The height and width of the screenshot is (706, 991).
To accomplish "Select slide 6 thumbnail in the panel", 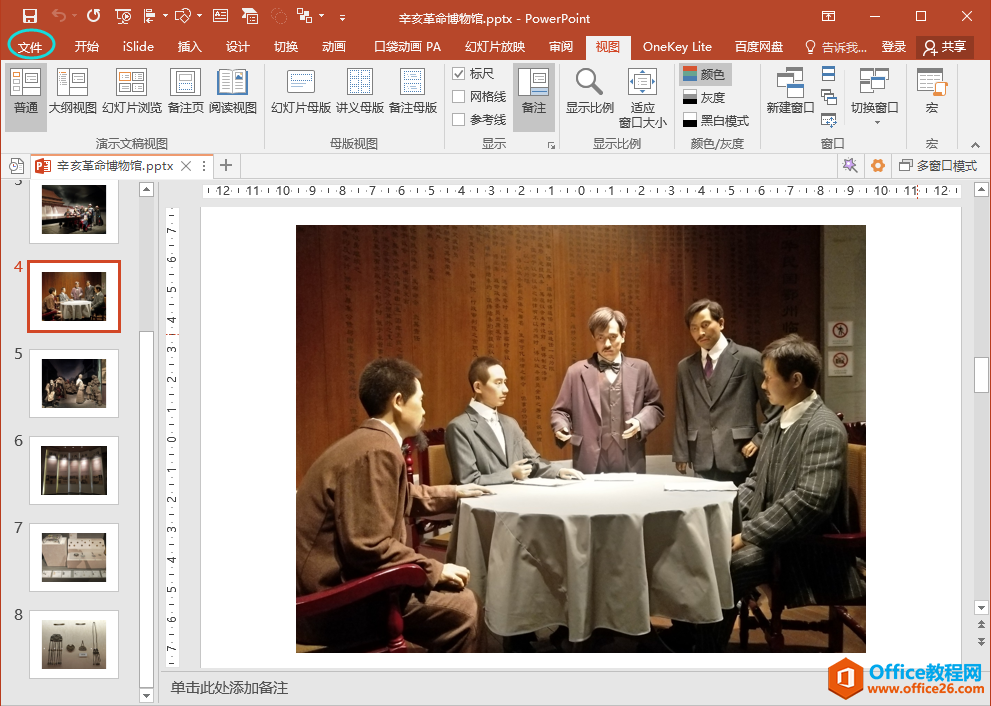I will (74, 470).
